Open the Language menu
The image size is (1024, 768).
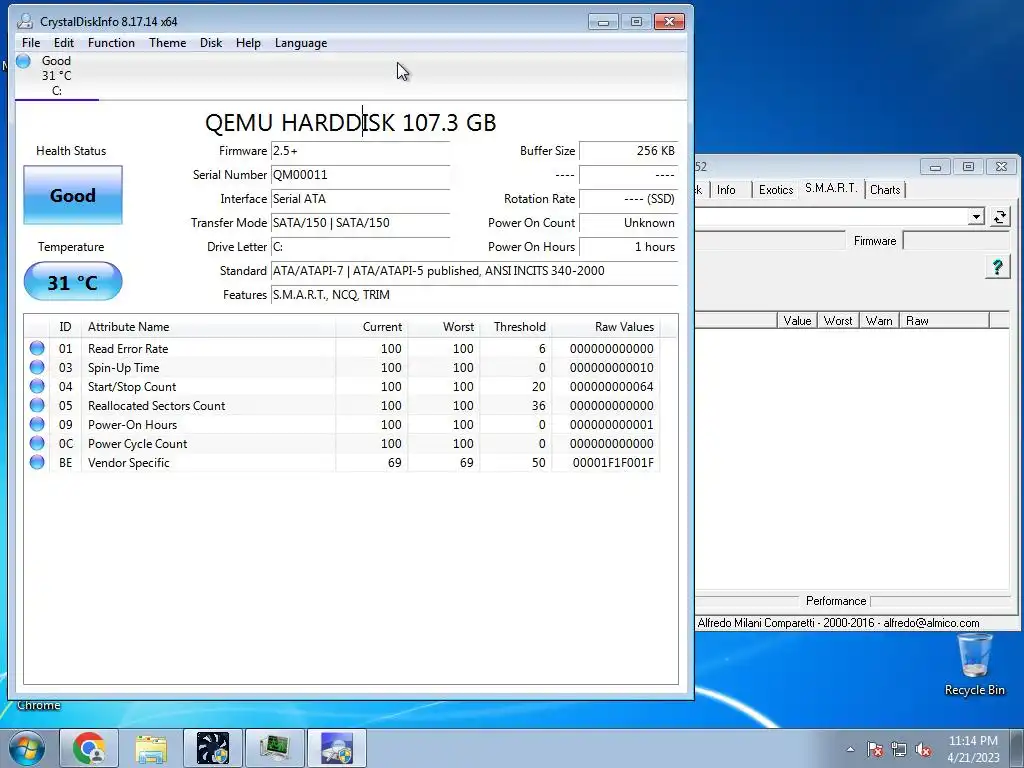300,43
